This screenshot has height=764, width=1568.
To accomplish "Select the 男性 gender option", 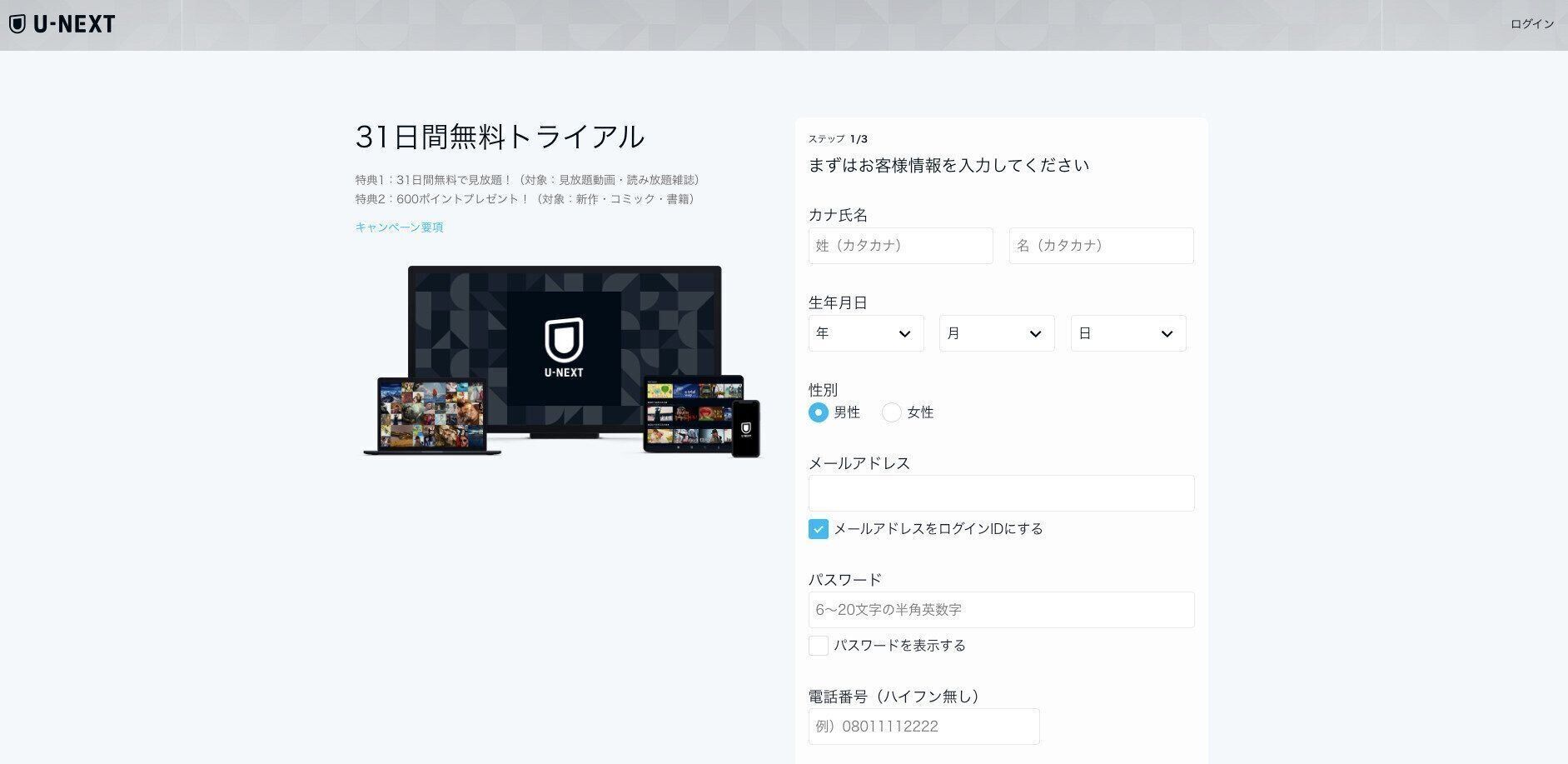I will click(818, 412).
